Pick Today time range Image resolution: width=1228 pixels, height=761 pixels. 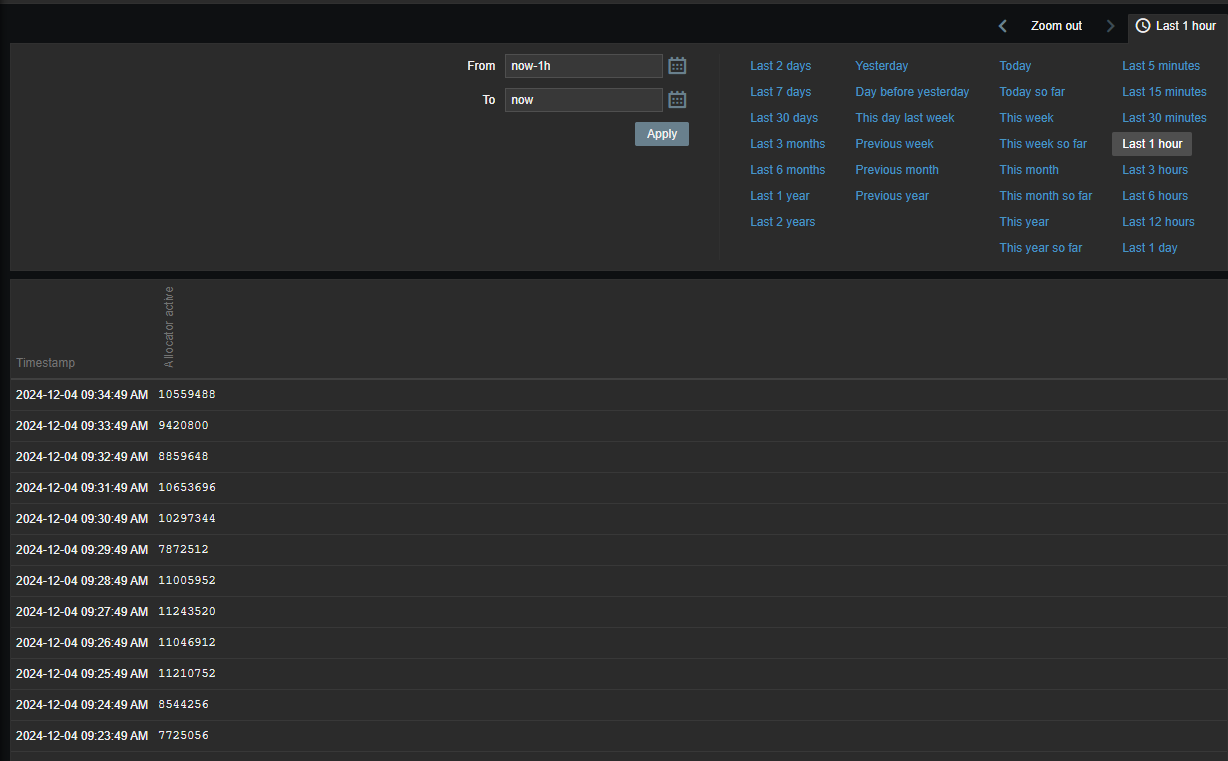(1015, 66)
